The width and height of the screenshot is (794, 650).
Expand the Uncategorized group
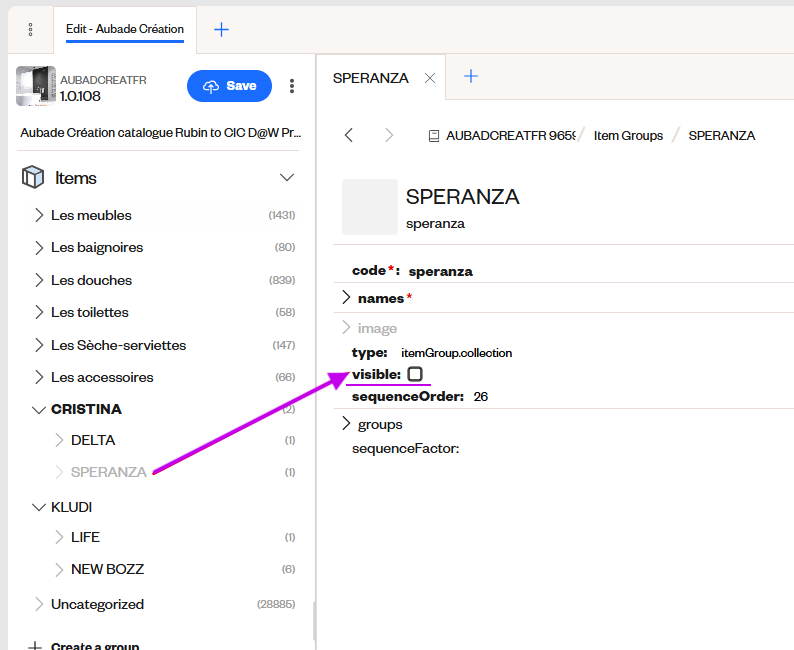(x=39, y=604)
